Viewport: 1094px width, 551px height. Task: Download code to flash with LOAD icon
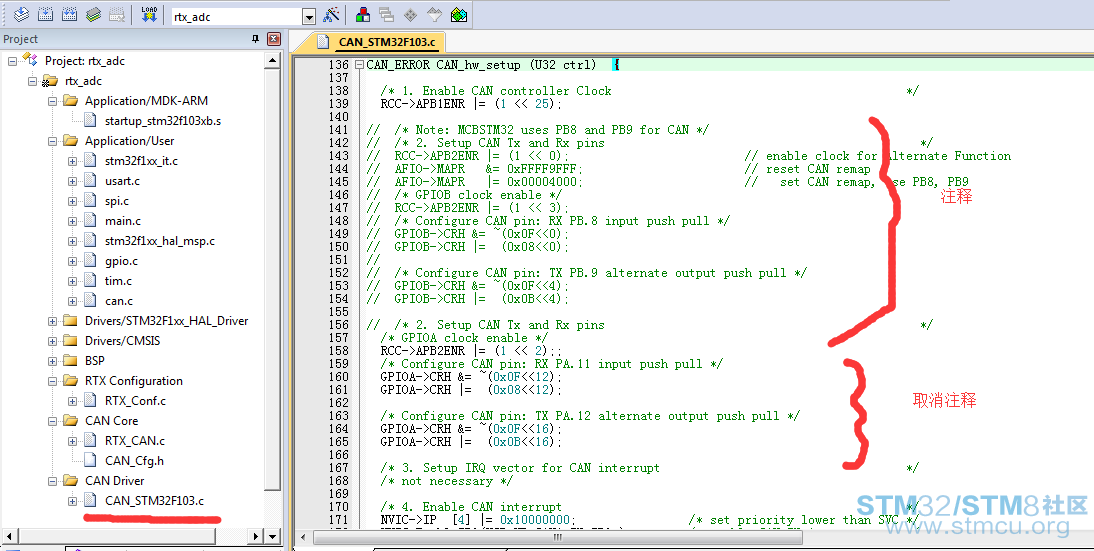tap(149, 15)
